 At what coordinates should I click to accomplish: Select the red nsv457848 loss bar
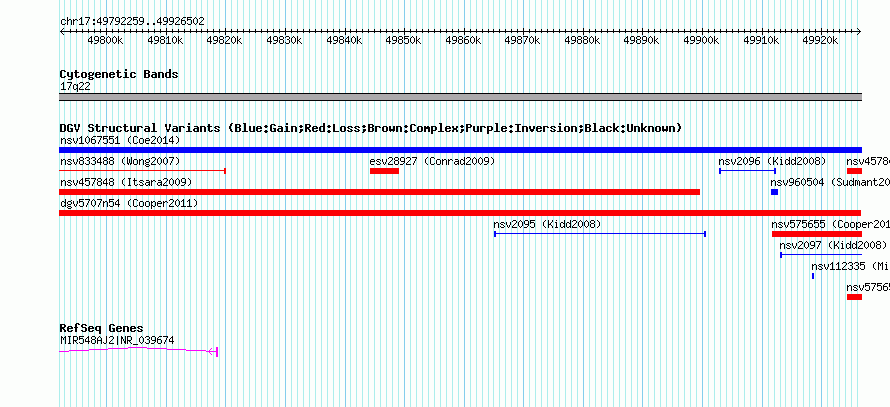coord(379,192)
